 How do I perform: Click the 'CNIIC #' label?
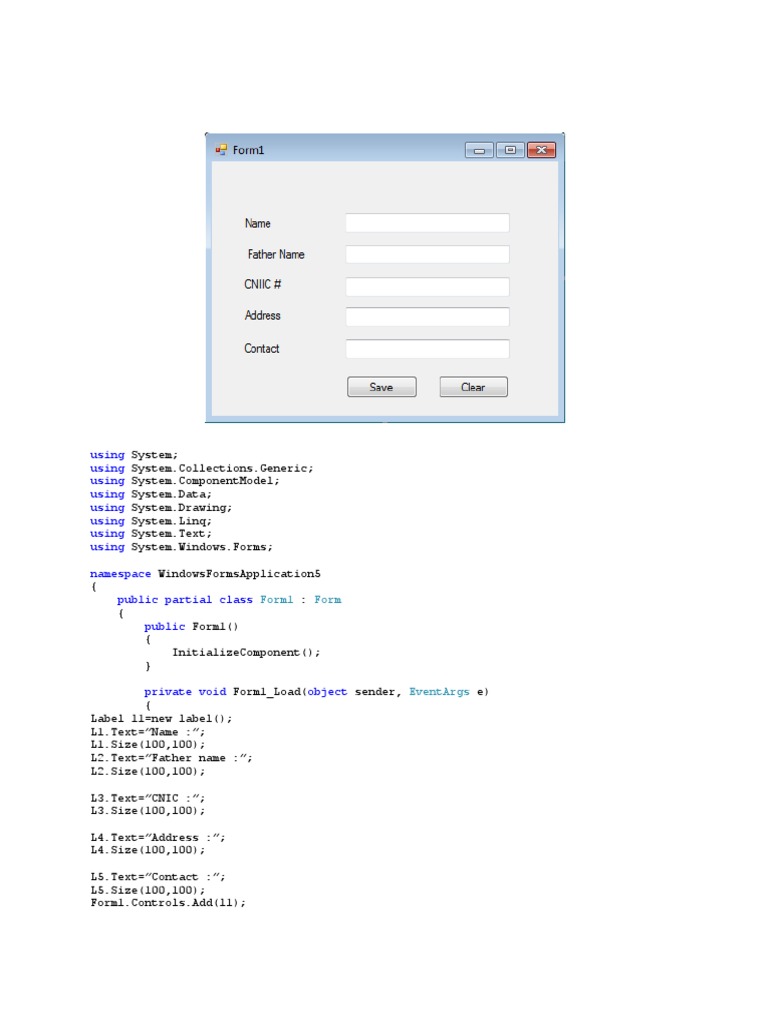[263, 284]
